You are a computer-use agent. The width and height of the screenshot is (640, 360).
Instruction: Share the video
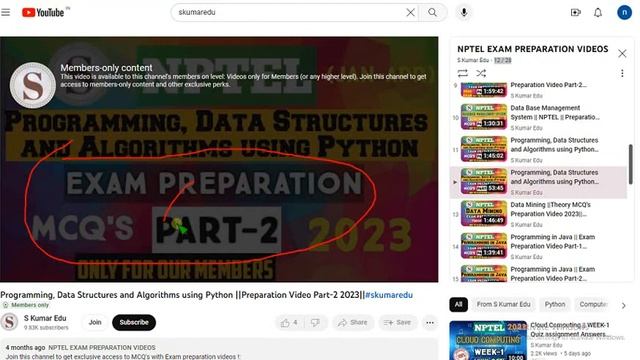pos(353,323)
